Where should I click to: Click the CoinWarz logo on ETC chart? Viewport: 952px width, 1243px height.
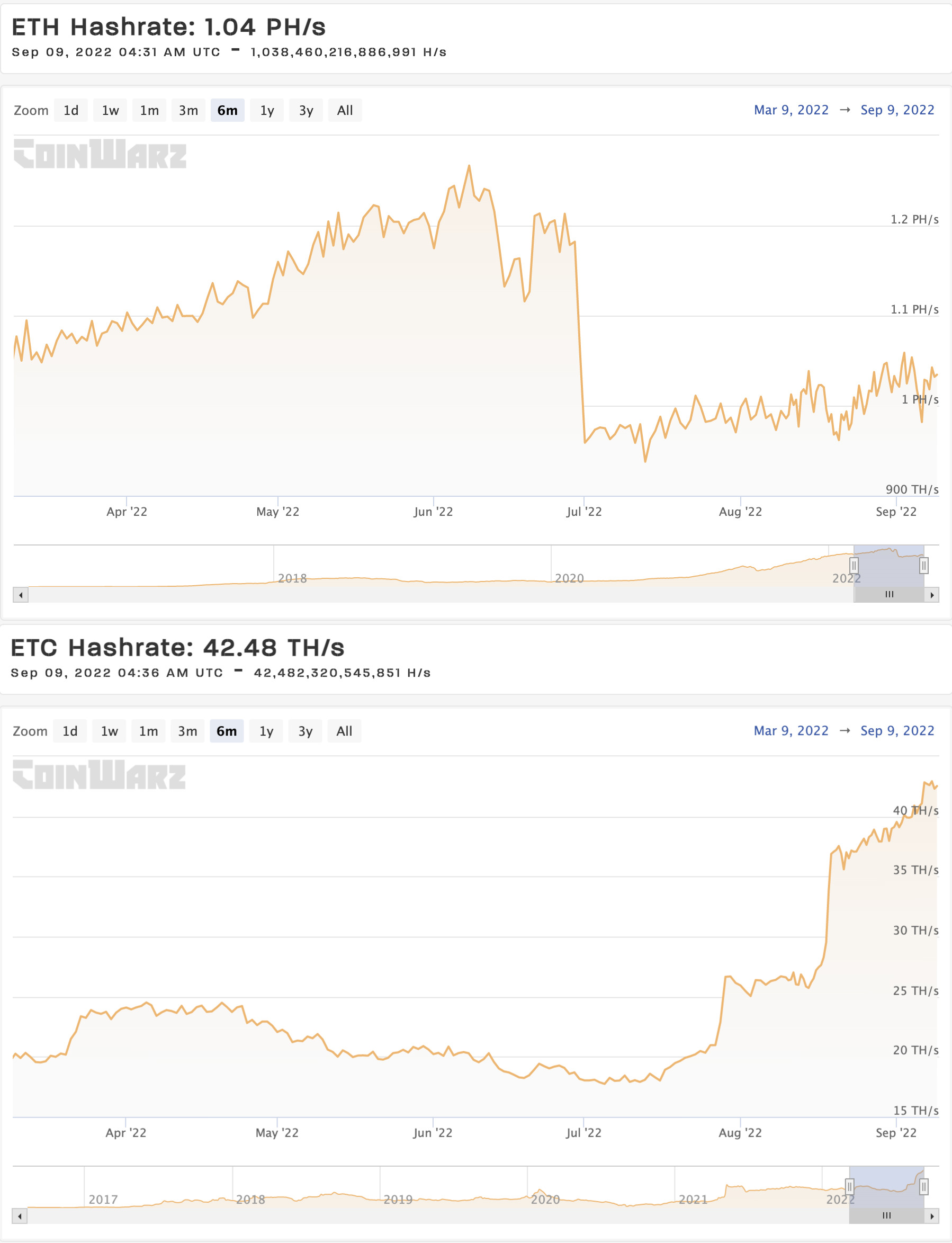coord(99,775)
